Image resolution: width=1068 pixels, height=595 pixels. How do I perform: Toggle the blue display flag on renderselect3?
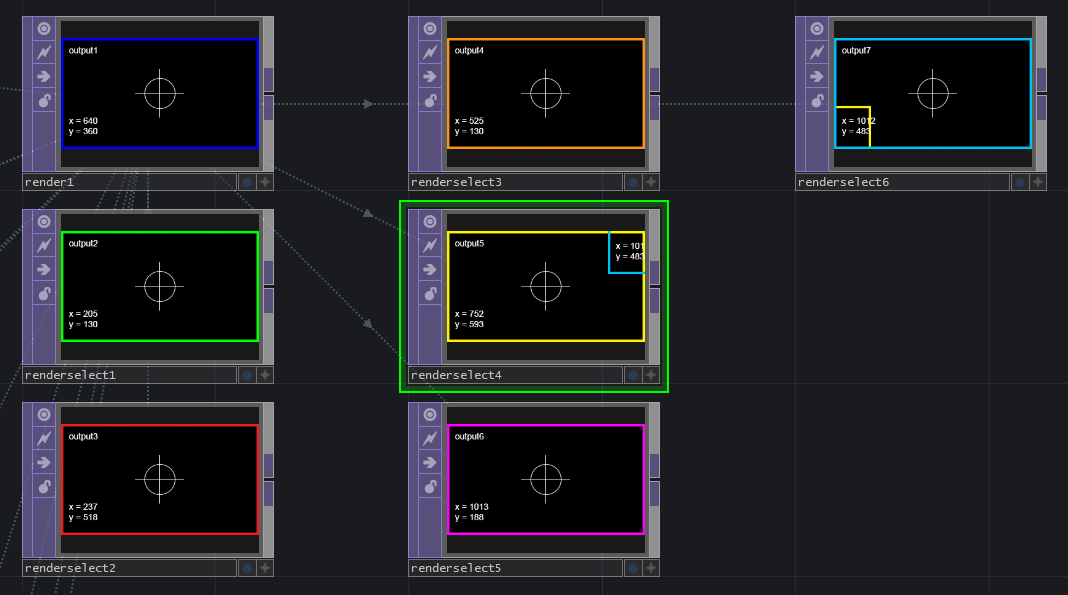click(x=632, y=182)
